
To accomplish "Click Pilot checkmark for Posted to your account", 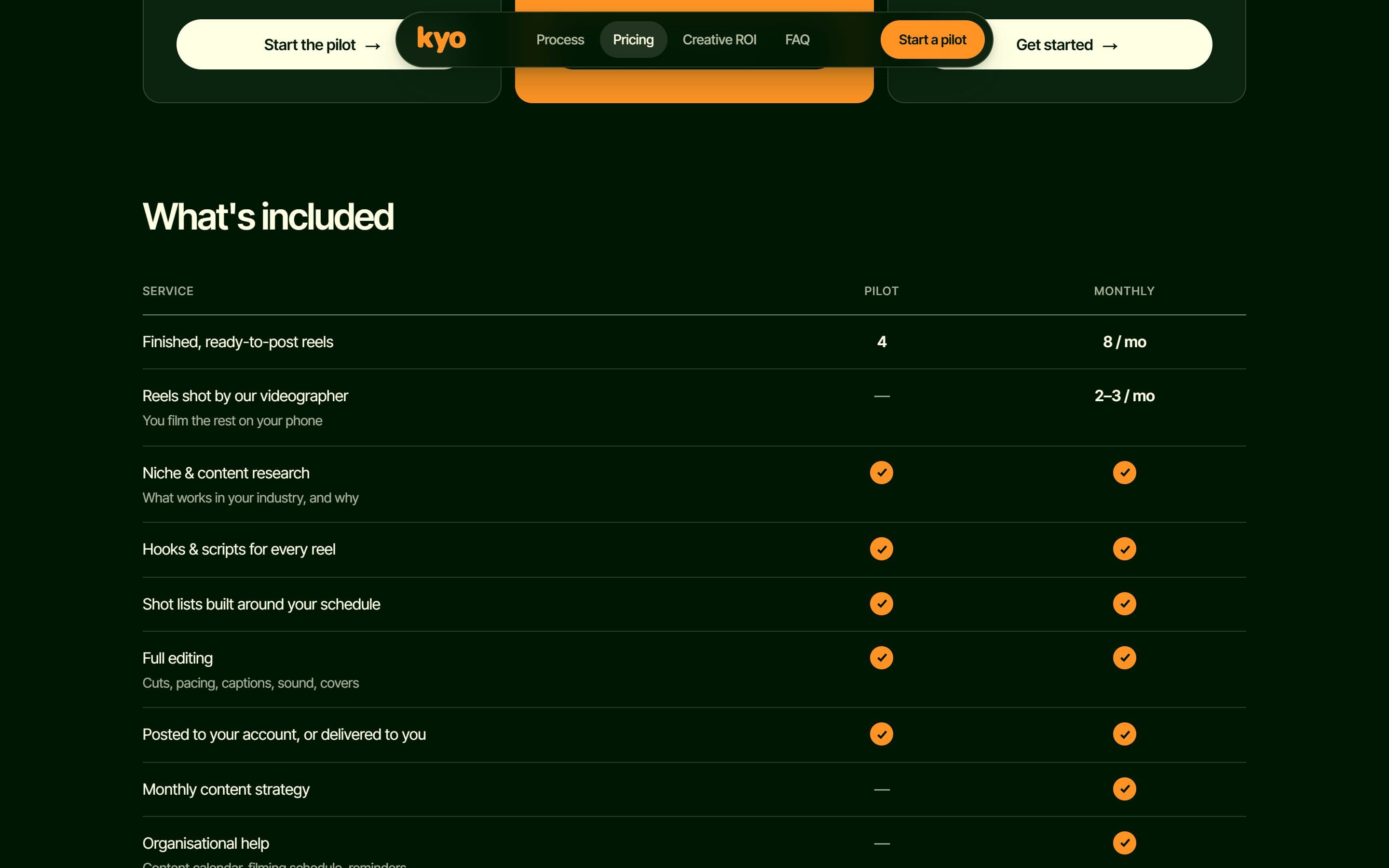I will (x=881, y=733).
